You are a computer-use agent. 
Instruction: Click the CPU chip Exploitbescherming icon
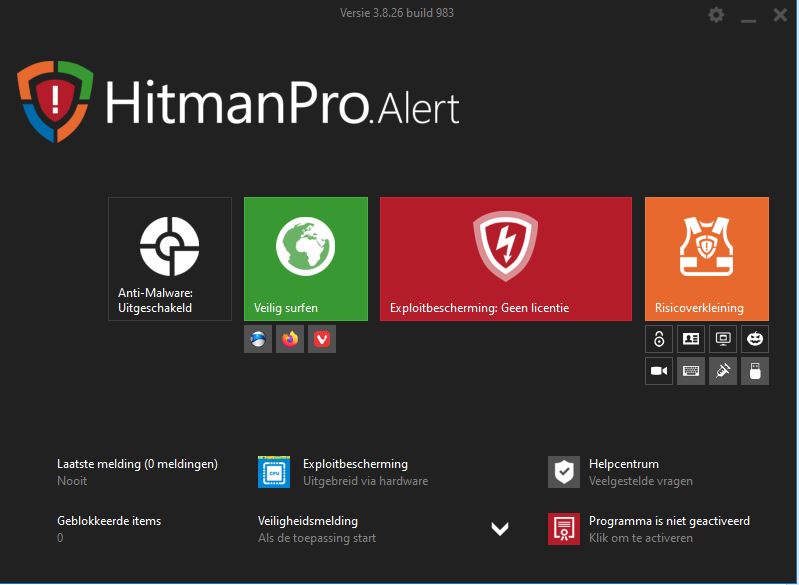pos(274,472)
